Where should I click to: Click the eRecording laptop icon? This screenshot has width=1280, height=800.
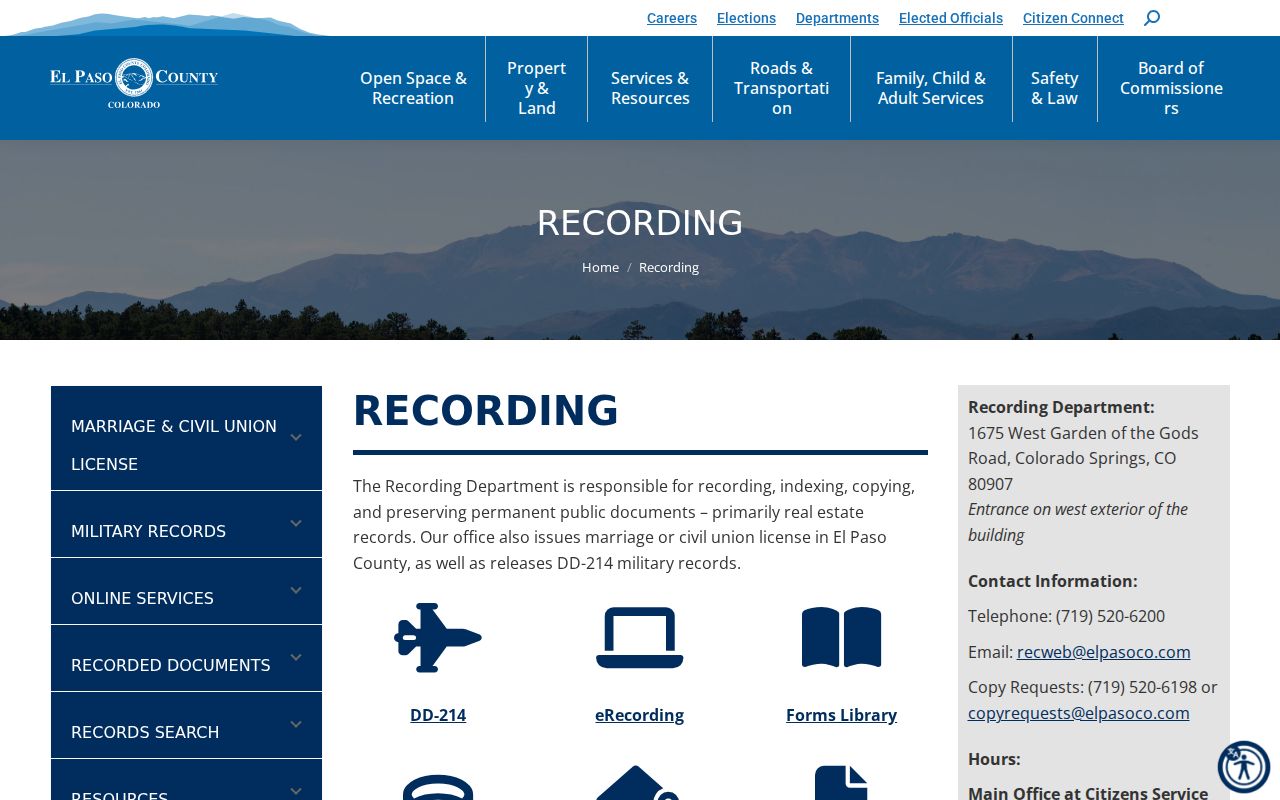(x=640, y=637)
